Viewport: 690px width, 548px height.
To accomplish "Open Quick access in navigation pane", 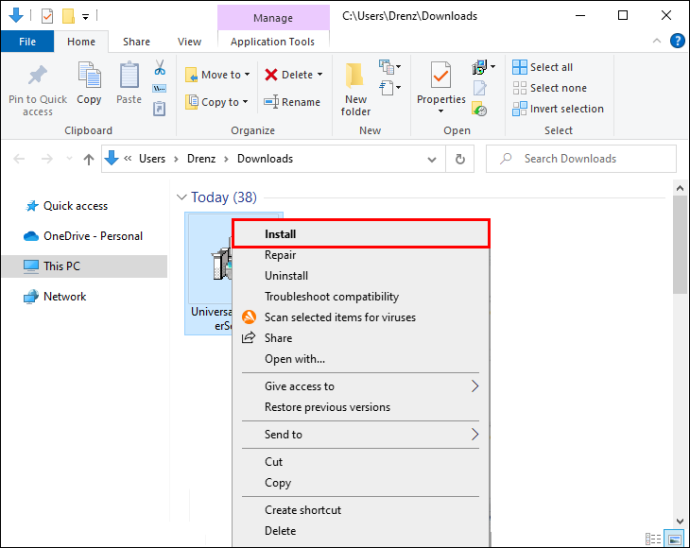I will pos(75,206).
